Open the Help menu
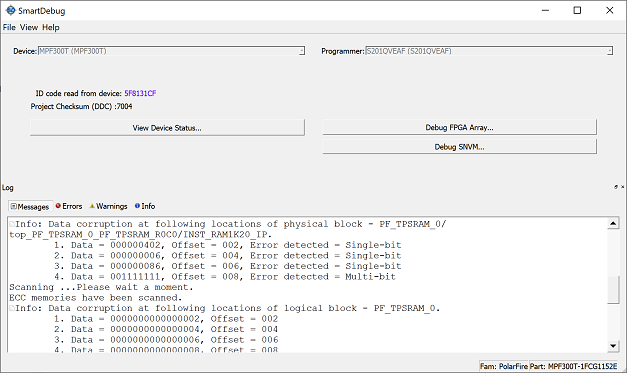This screenshot has width=627, height=373. point(51,27)
